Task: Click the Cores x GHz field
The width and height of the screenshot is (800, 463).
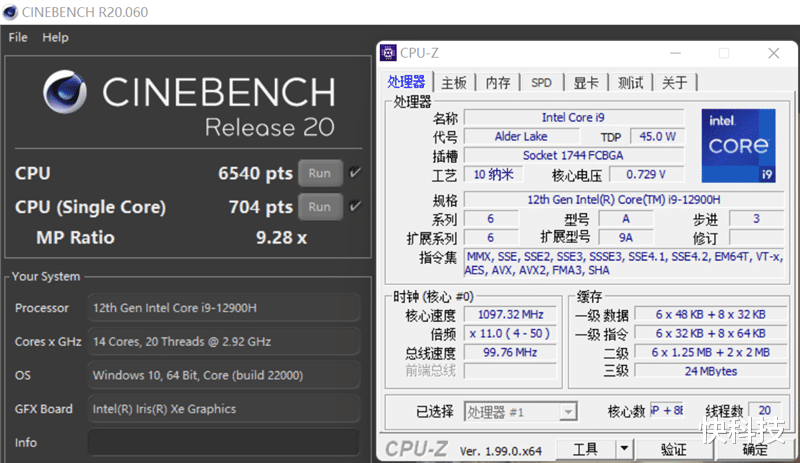Action: click(x=224, y=342)
